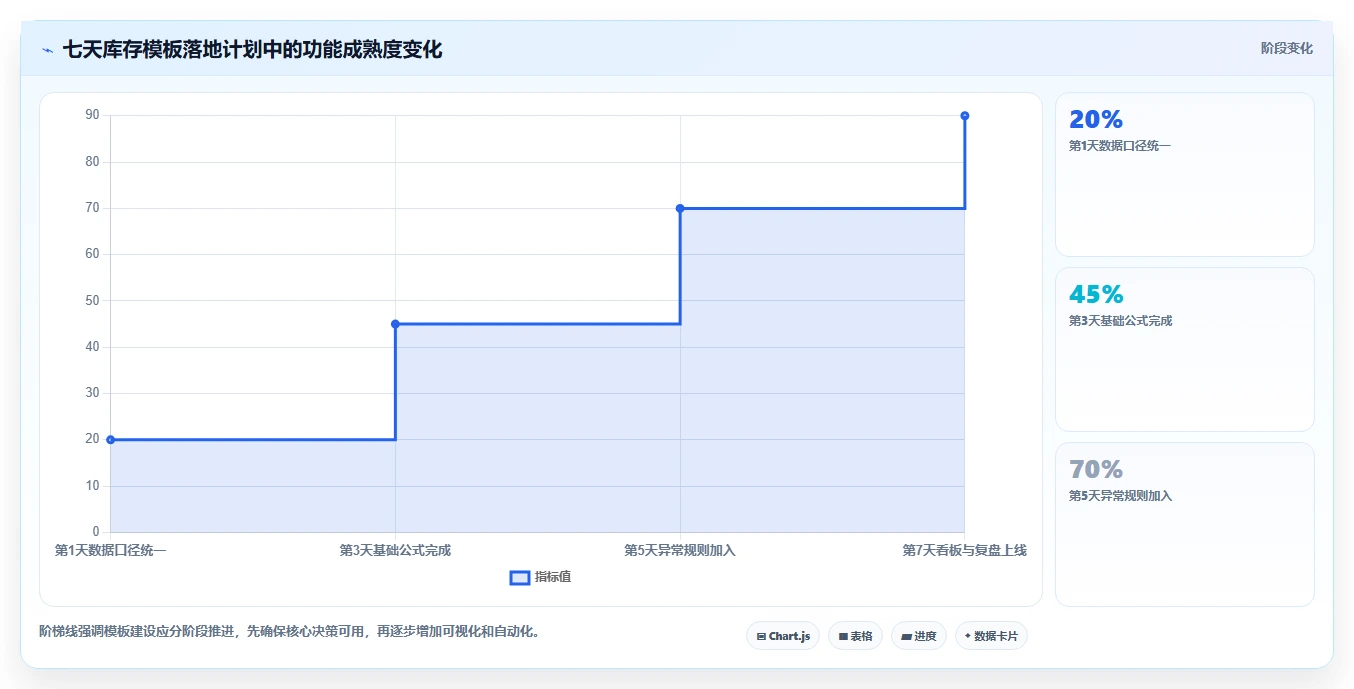Toggle the 指标值 legend item
Screen dimensions: 1354x689
541,577
